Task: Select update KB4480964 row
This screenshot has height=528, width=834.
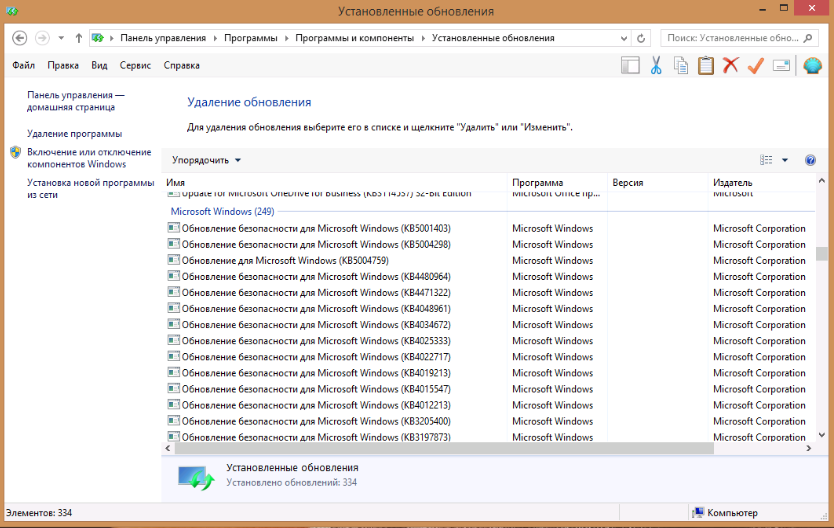Action: 488,276
